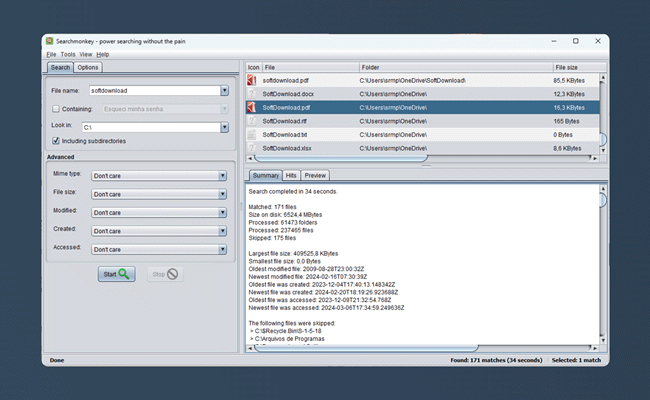
Task: Click summary pane scroll left arrow
Action: coord(250,348)
